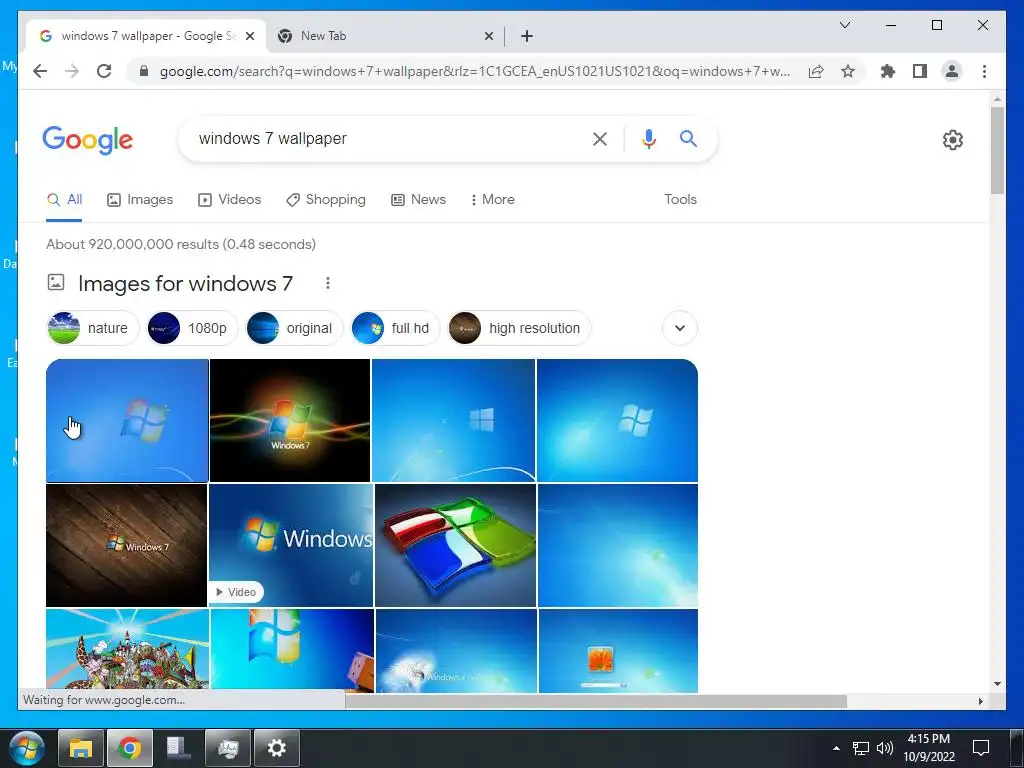Open the Windows Start orb
The height and width of the screenshot is (768, 1024).
27,748
